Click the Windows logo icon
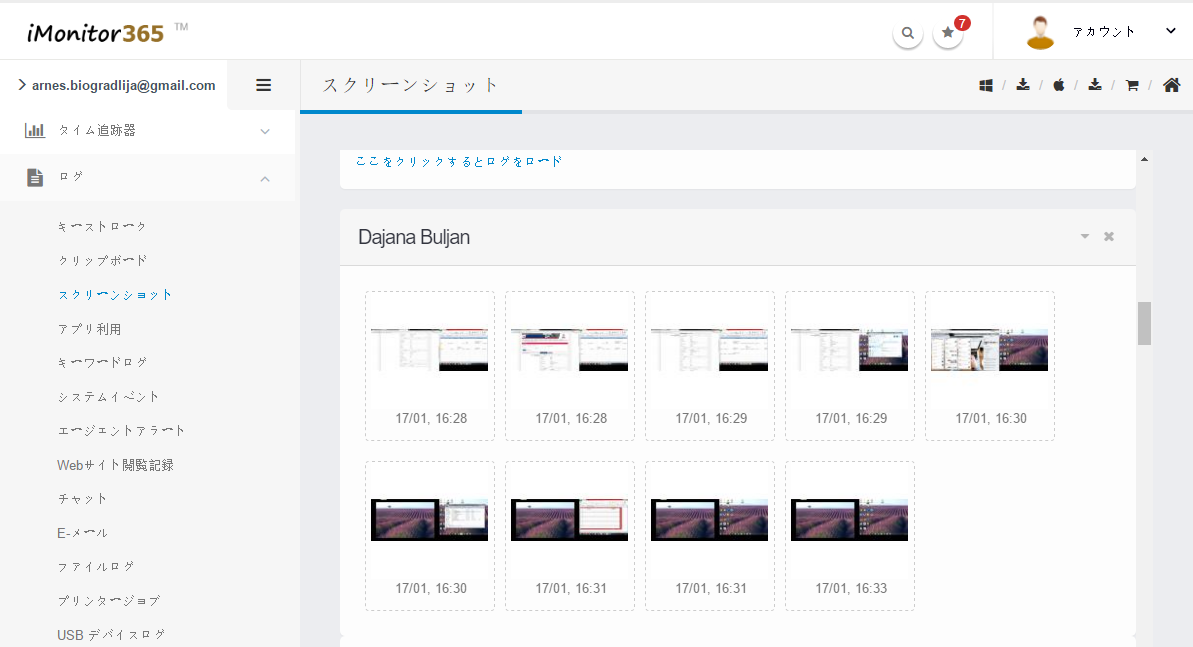This screenshot has height=647, width=1193. point(986,85)
